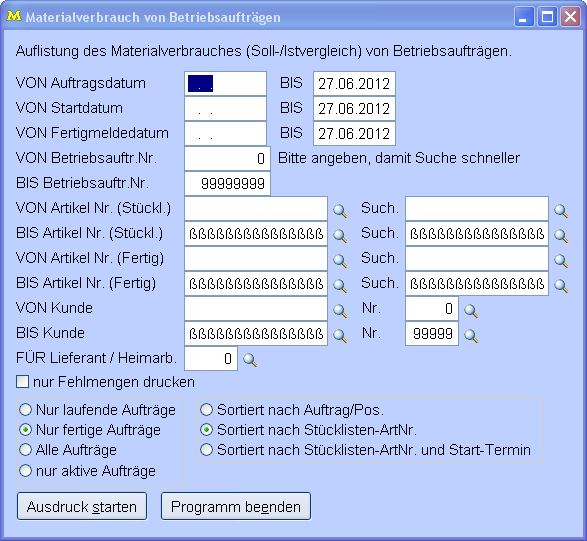Image resolution: width=587 pixels, height=541 pixels.
Task: Click the VON Startdatum date field
Action: click(225, 109)
